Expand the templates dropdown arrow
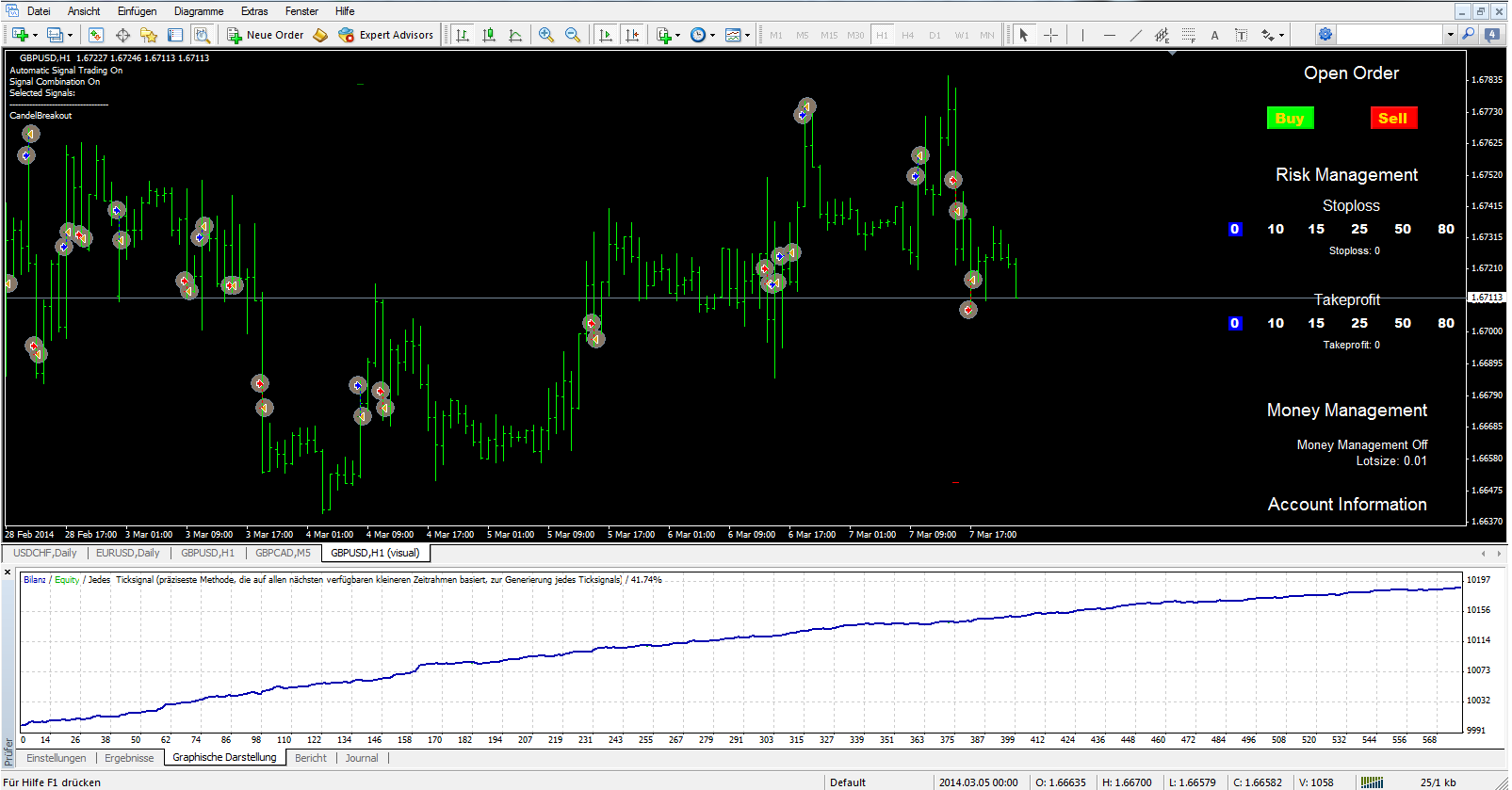1512x790 pixels. [747, 36]
